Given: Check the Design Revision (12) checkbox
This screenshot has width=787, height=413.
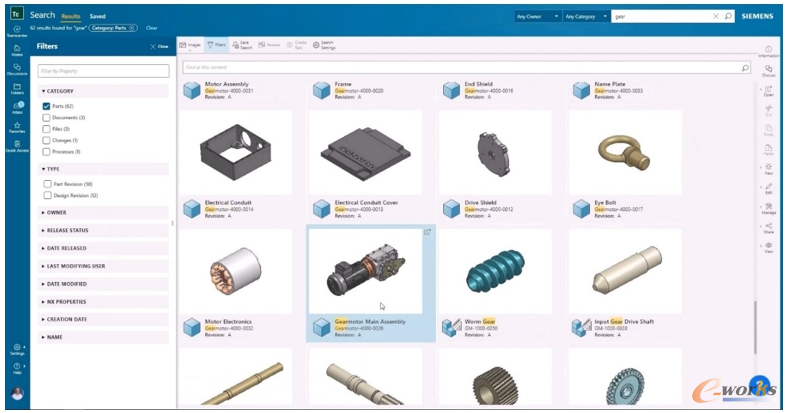Looking at the screenshot, I should [47, 195].
